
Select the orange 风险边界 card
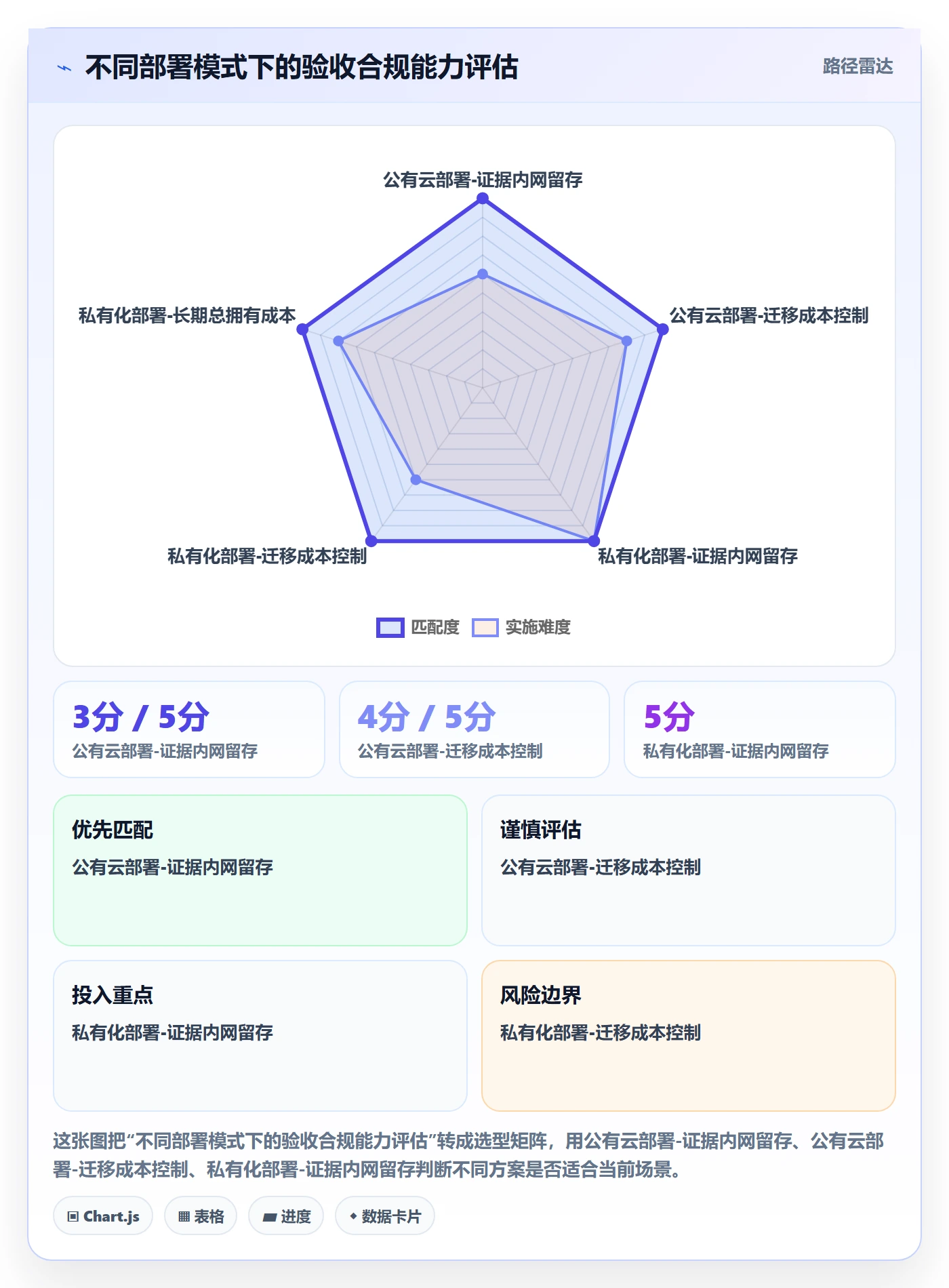pyautogui.click(x=689, y=1036)
